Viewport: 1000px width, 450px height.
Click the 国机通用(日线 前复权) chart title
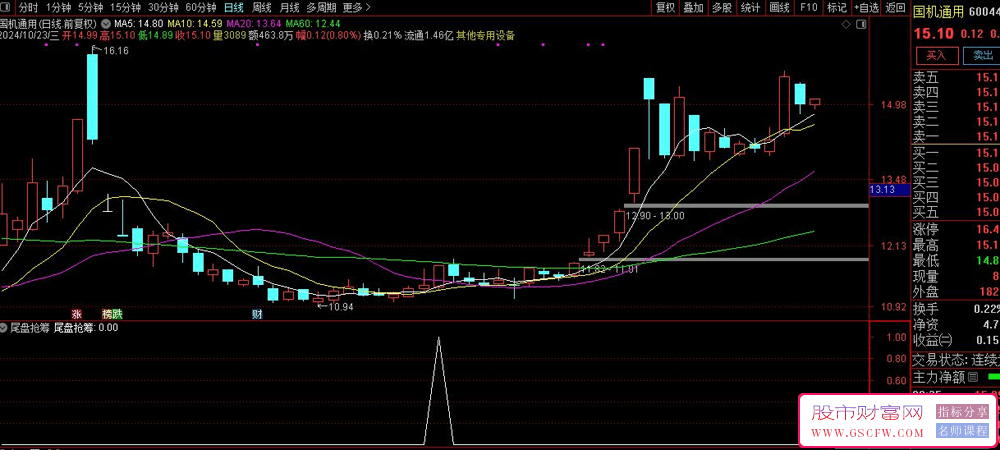48,24
